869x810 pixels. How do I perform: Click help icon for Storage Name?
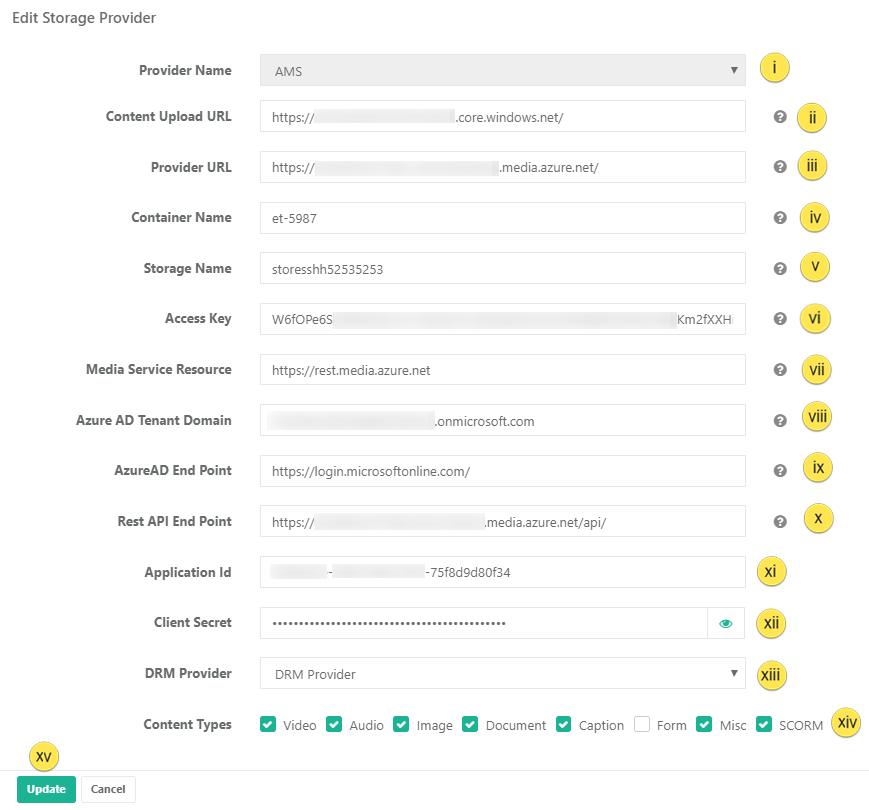coord(780,268)
